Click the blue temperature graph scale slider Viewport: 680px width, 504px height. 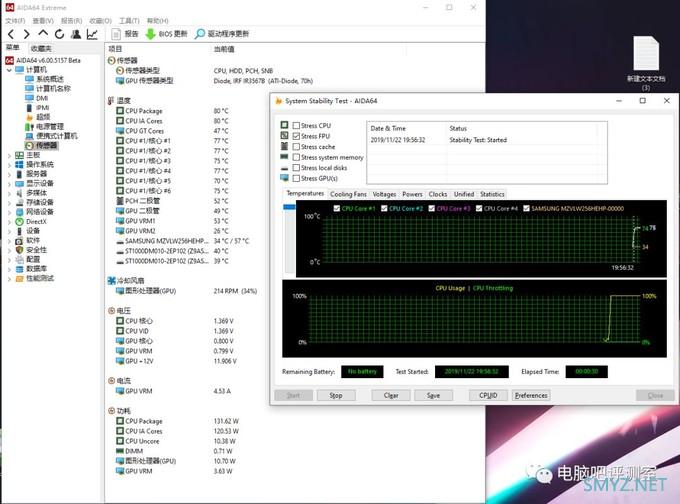[289, 207]
